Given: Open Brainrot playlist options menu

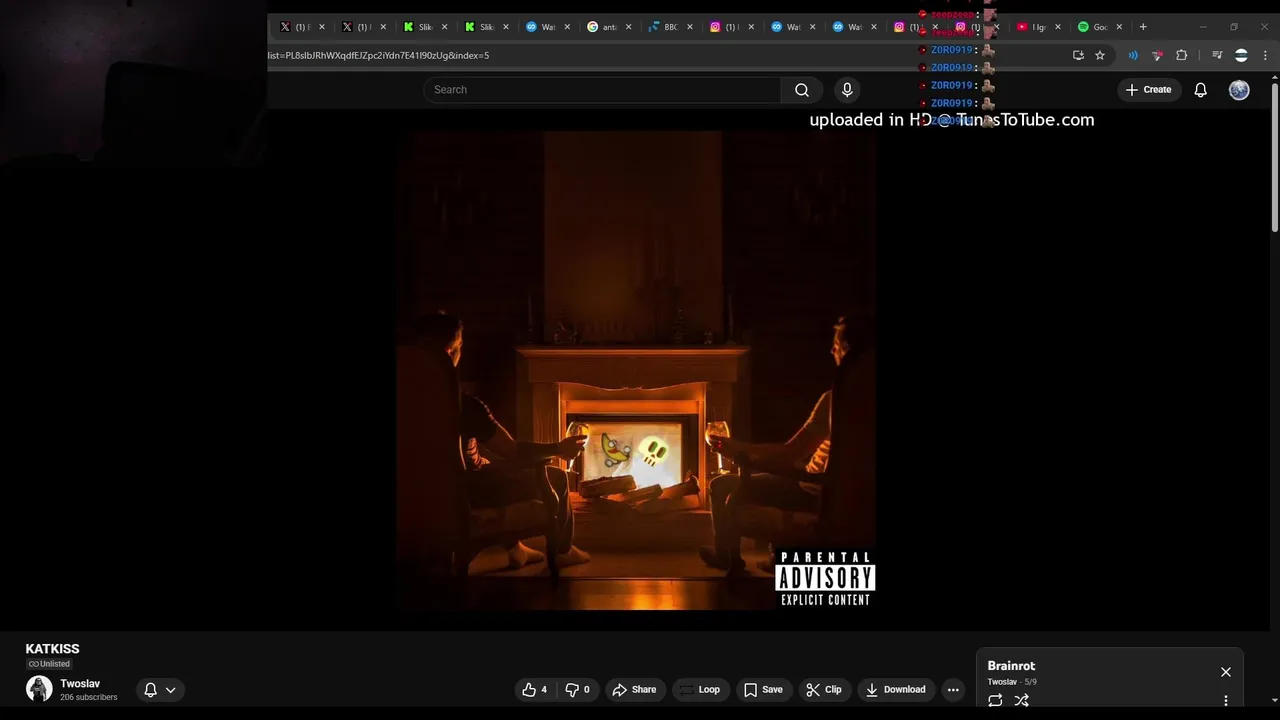Looking at the screenshot, I should click(1226, 700).
